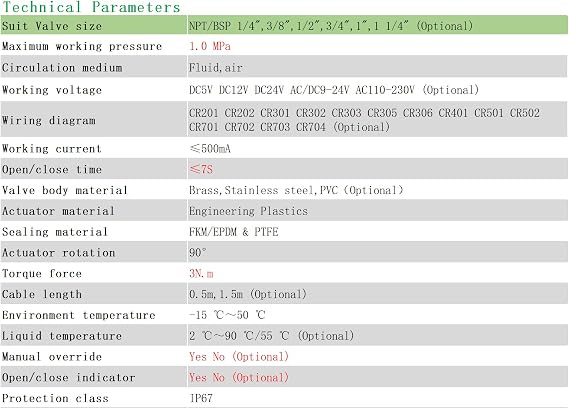The image size is (569, 409).
Task: Select 'Maximum working pressure' label
Action: [82, 46]
